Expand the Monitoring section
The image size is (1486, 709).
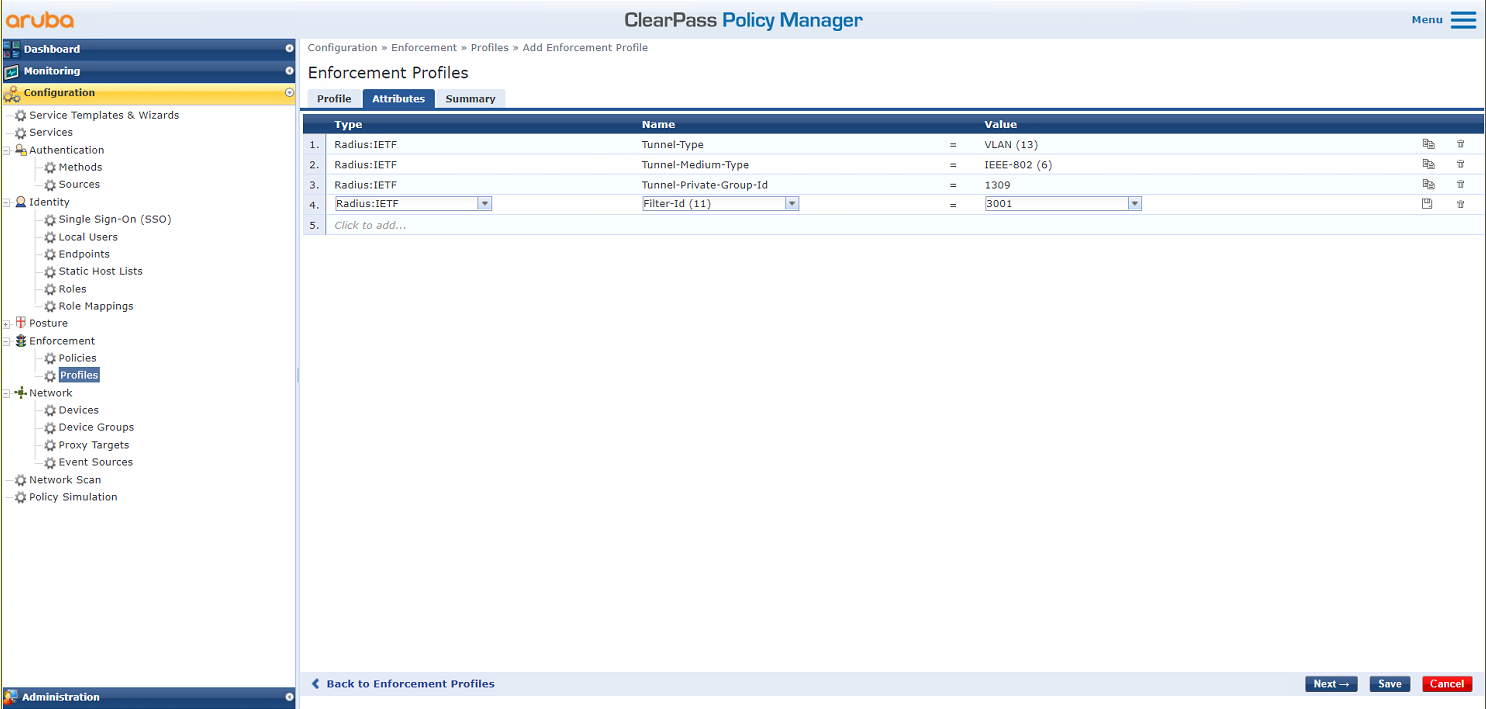click(x=289, y=71)
